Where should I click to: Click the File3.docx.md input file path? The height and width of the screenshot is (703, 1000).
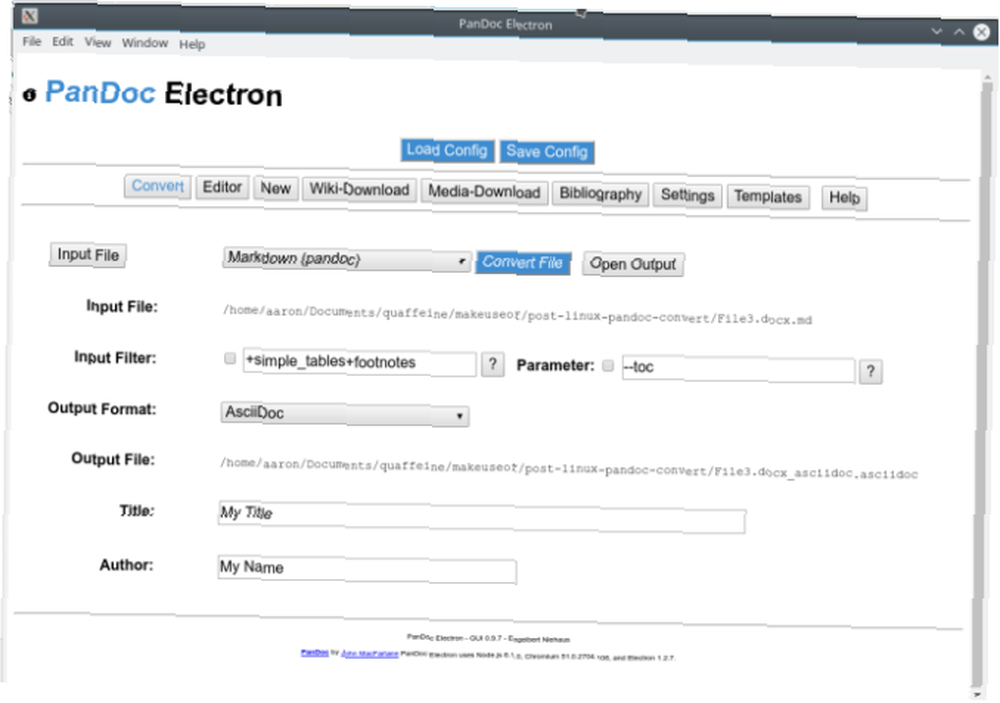517,314
